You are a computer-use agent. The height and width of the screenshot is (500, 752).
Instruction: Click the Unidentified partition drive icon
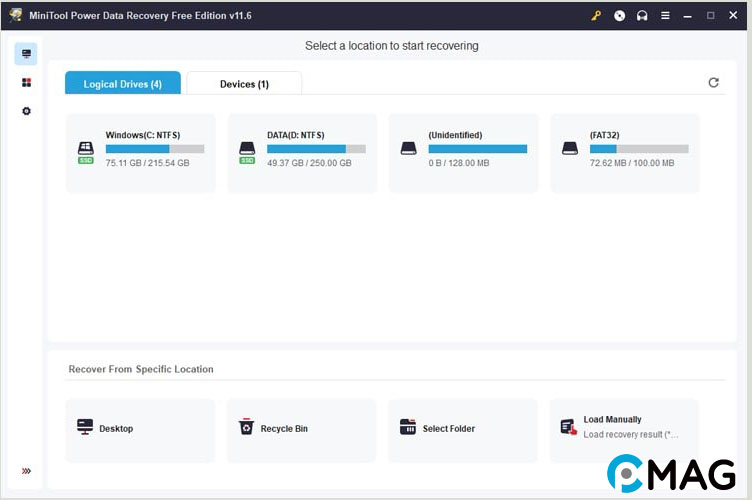tap(409, 148)
